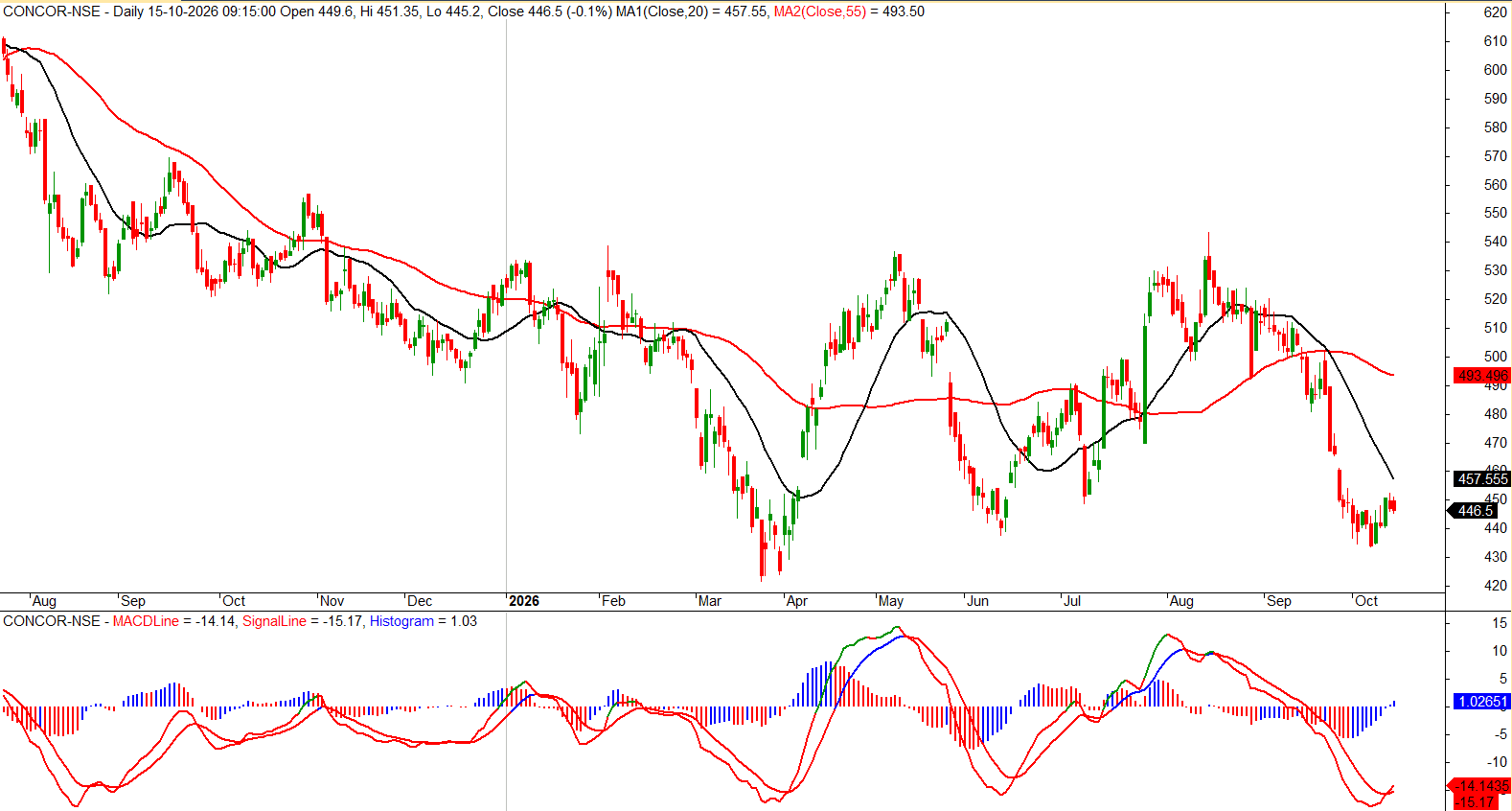Click the CONCOR-NSE chart title text
The height and width of the screenshot is (811, 1512).
51,12
